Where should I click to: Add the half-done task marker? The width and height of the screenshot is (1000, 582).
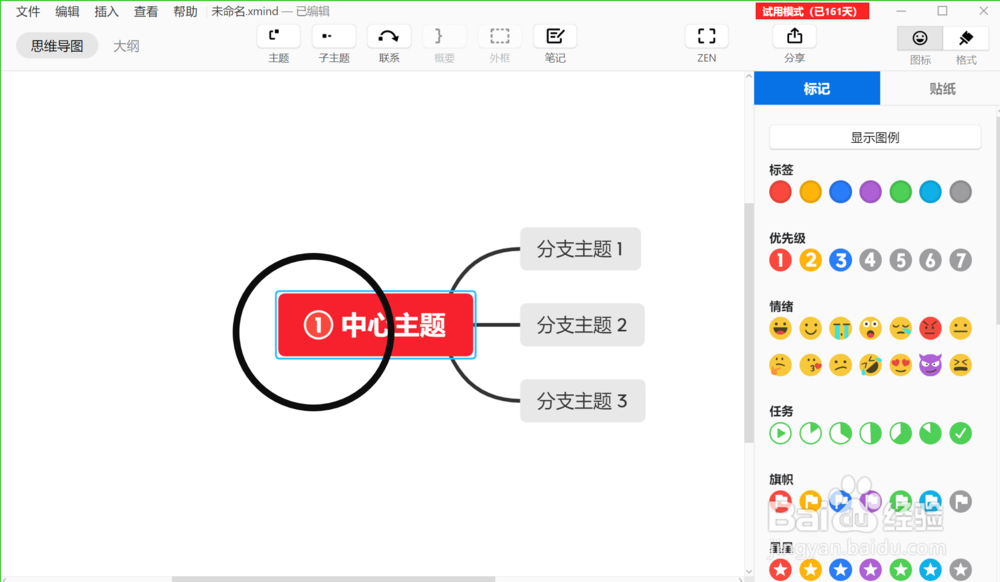[871, 433]
